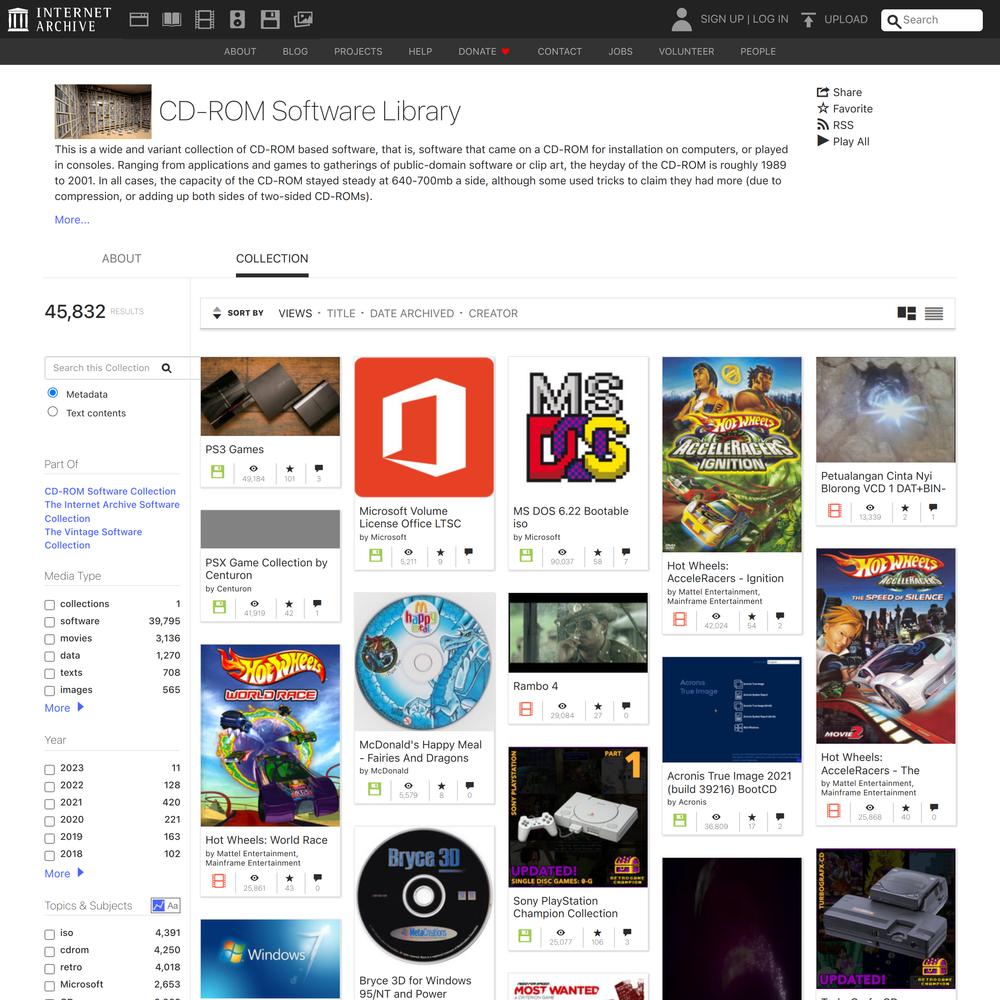This screenshot has height=1000, width=1000.
Task: Sort results by DATE ARCHIVED
Action: pyautogui.click(x=412, y=313)
